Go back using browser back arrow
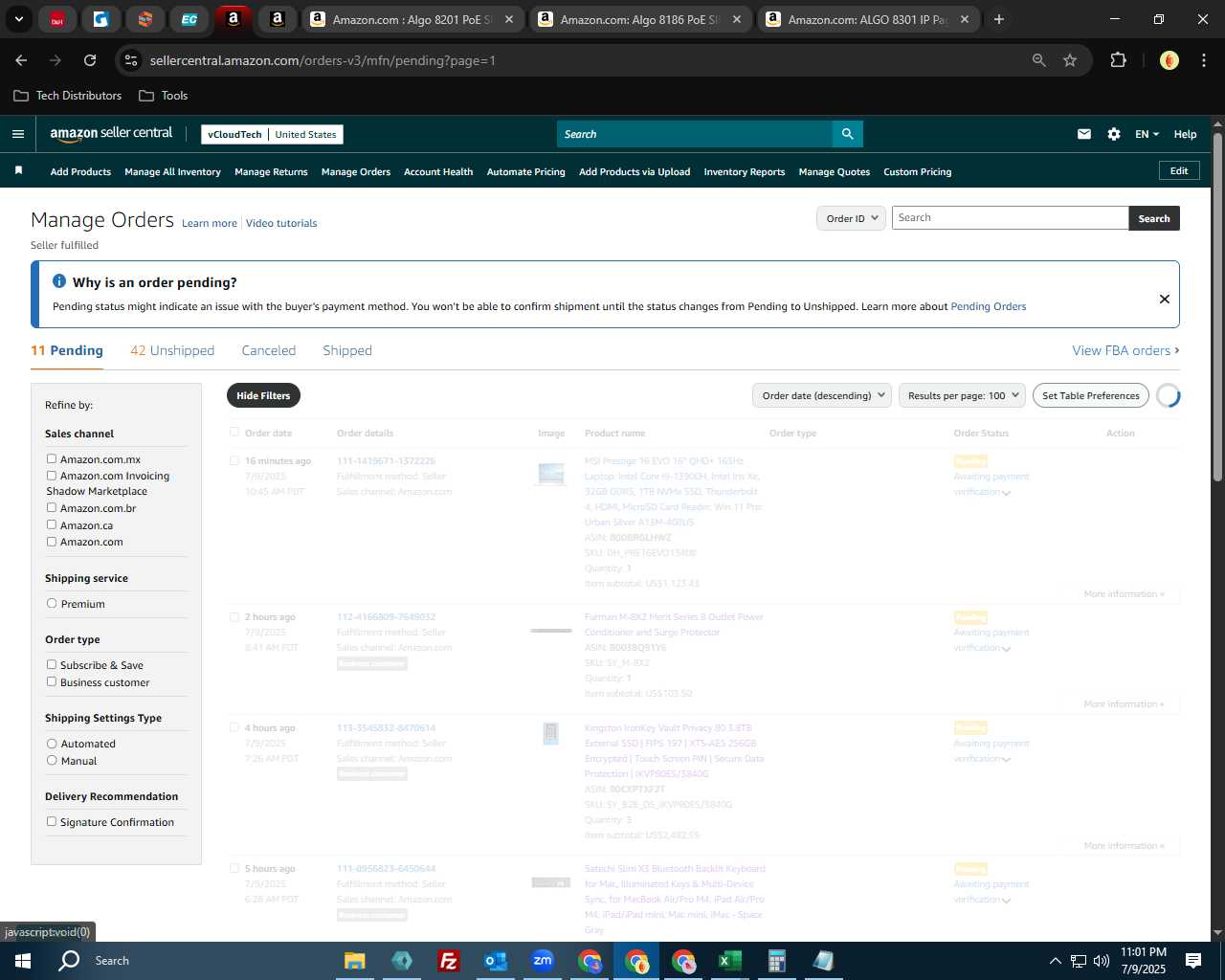 21,60
